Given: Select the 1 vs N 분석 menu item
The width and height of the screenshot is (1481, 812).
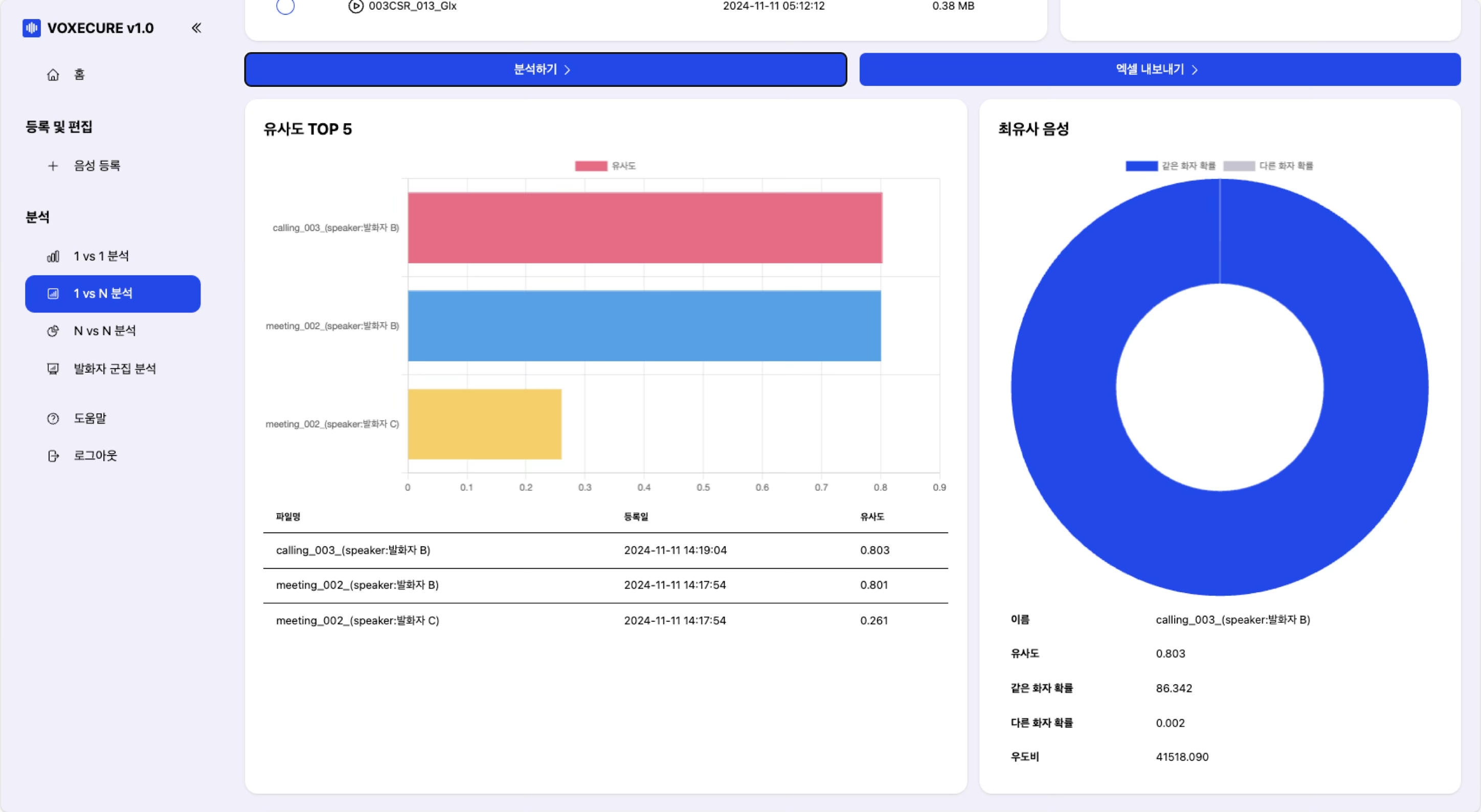Looking at the screenshot, I should tap(113, 294).
